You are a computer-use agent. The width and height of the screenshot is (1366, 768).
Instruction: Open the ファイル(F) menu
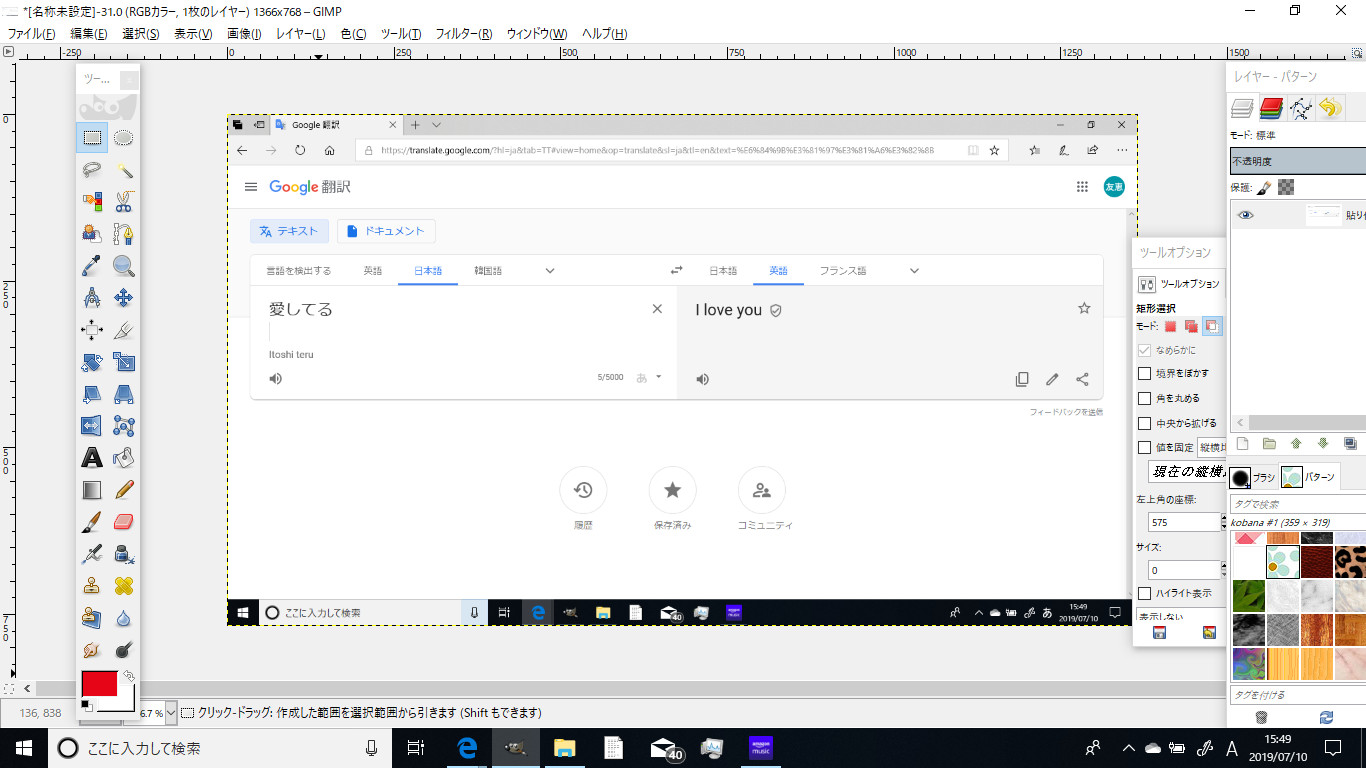(x=31, y=34)
